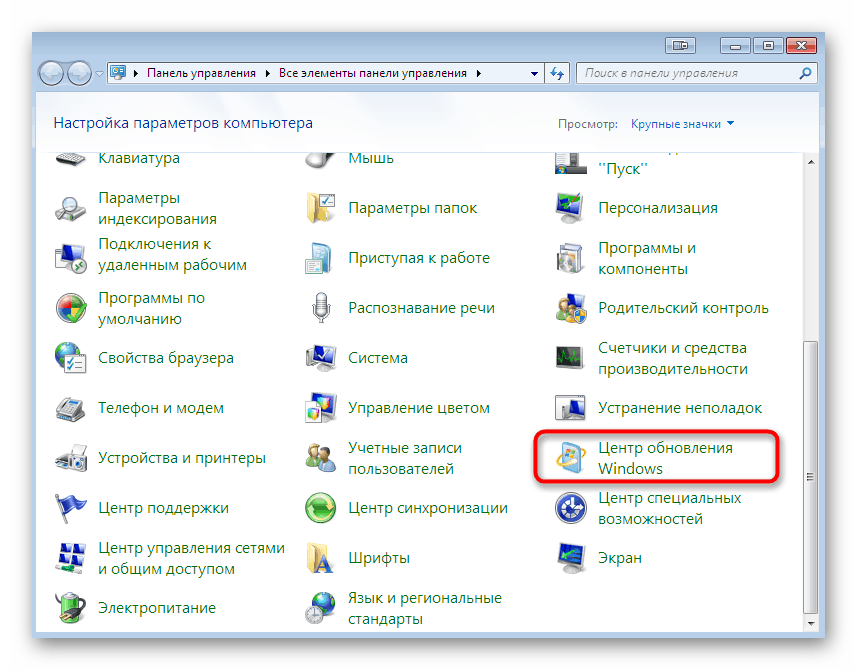Image resolution: width=857 pixels, height=670 pixels.
Task: Open the User Accounts icon (Учетные записи пользователей)
Action: (x=321, y=458)
